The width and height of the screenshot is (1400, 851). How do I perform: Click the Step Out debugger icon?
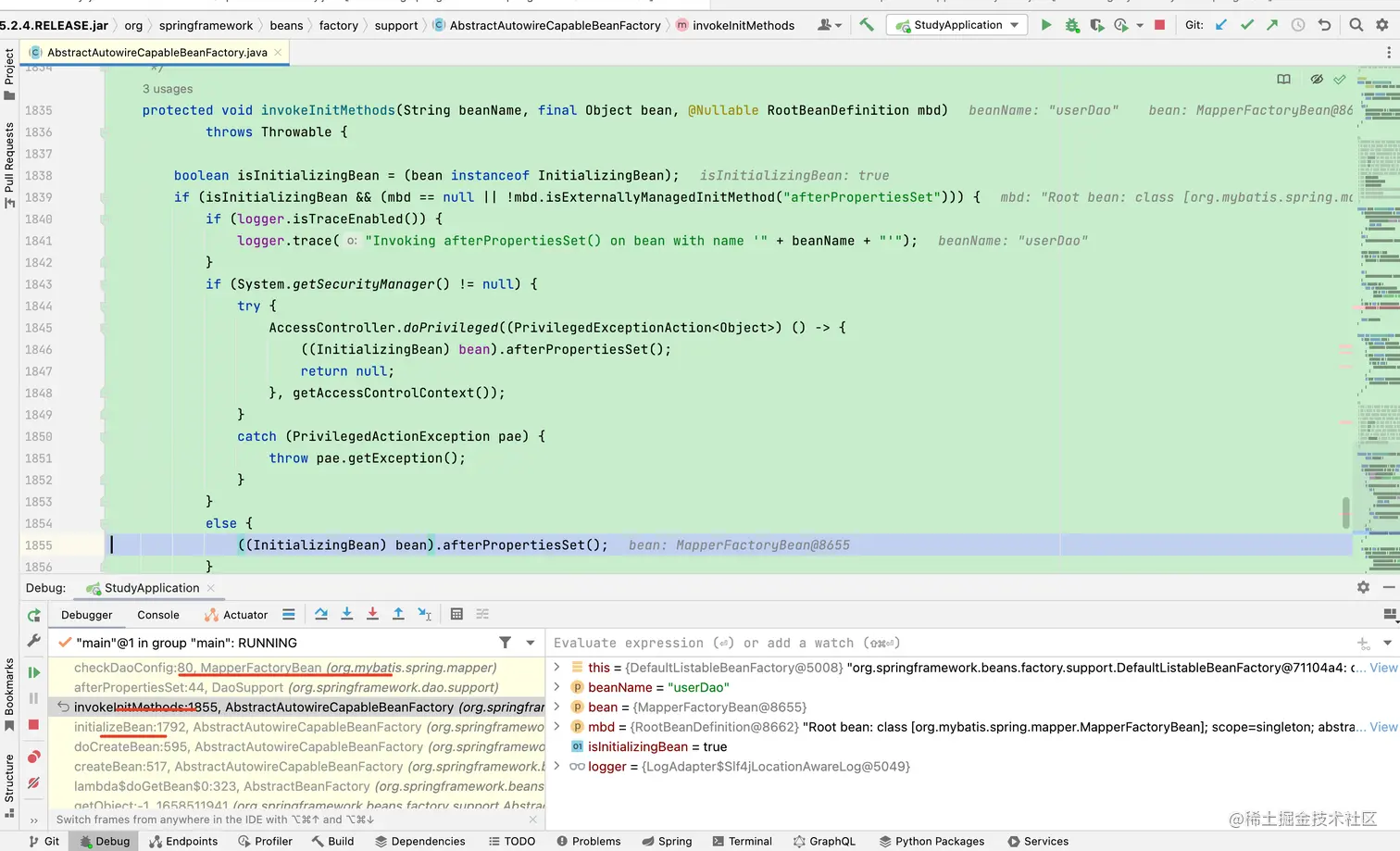pyautogui.click(x=398, y=614)
